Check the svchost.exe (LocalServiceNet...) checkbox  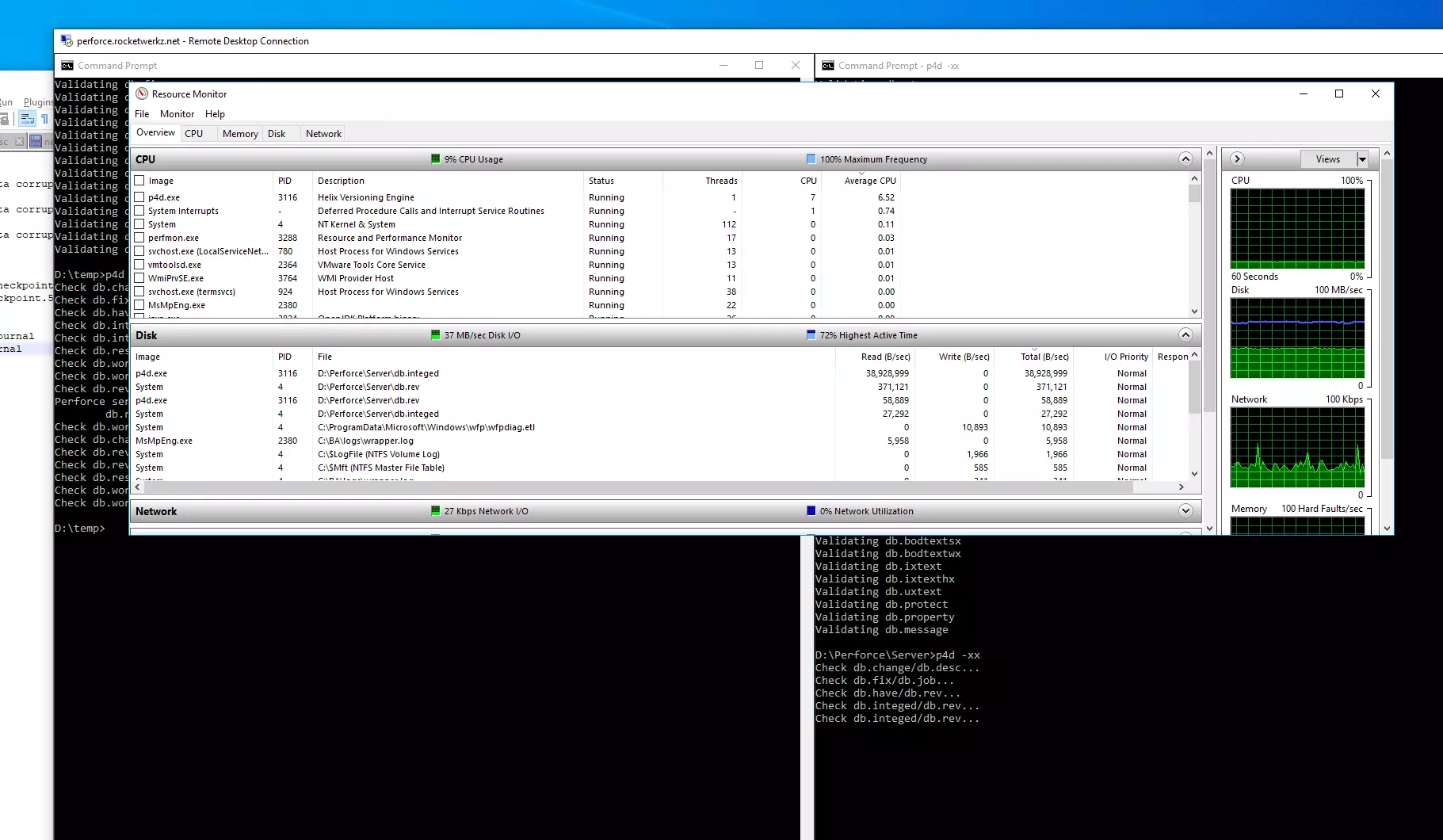[139, 251]
